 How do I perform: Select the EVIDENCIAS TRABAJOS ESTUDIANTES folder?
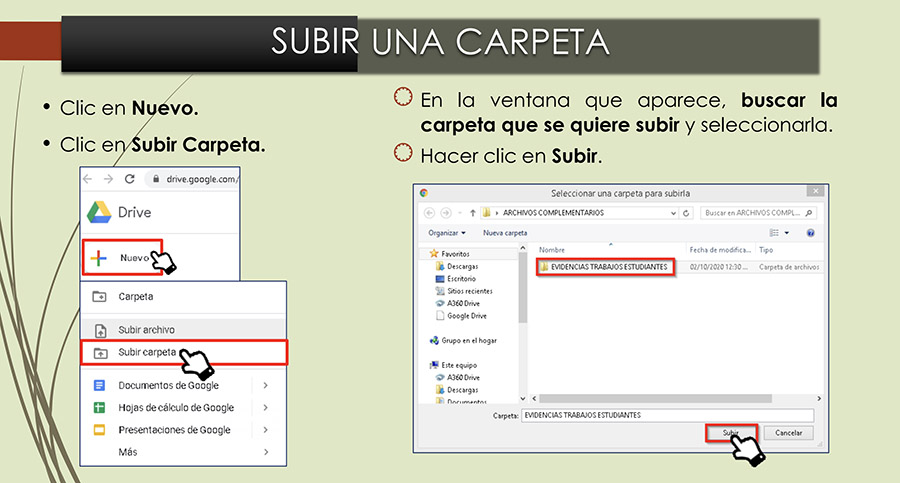pos(605,267)
